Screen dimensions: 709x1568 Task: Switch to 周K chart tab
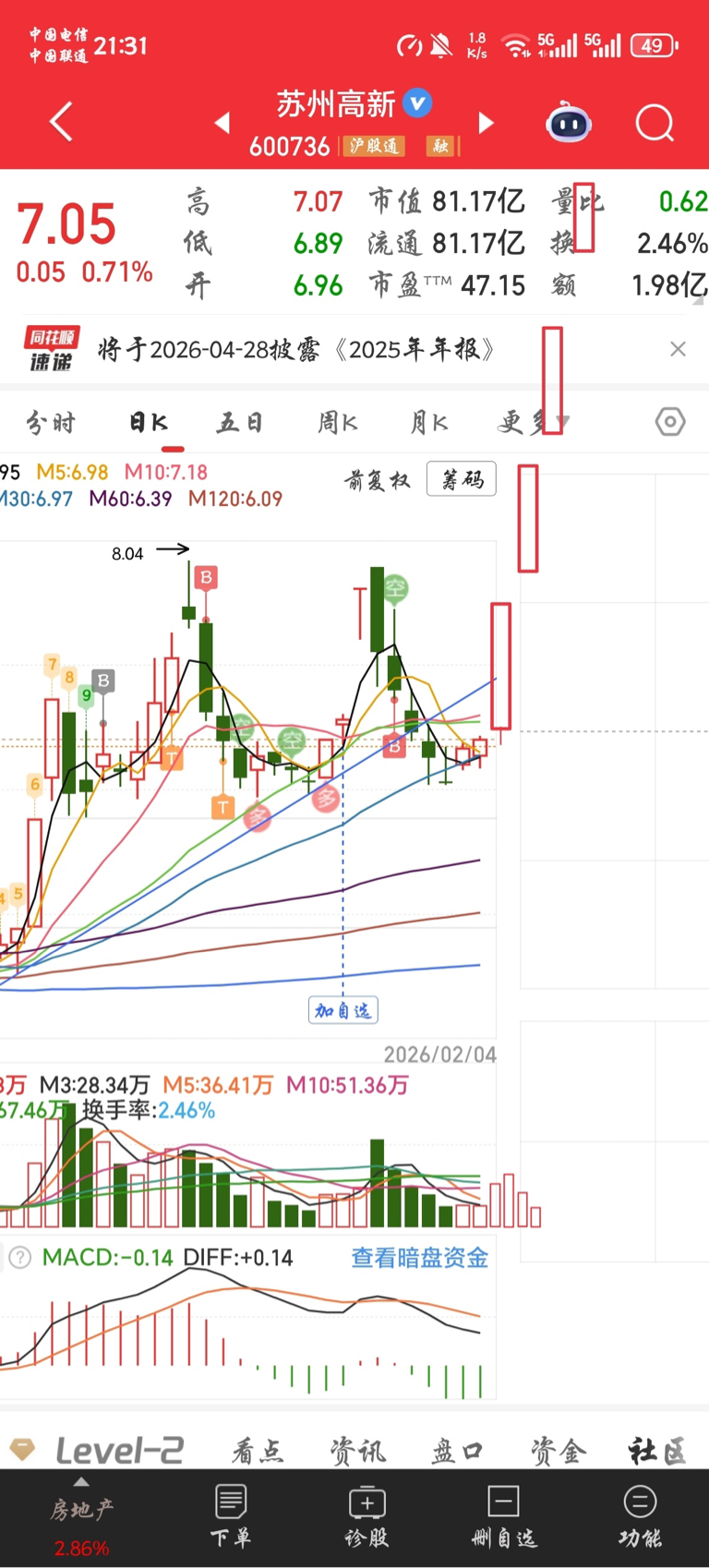click(x=338, y=423)
